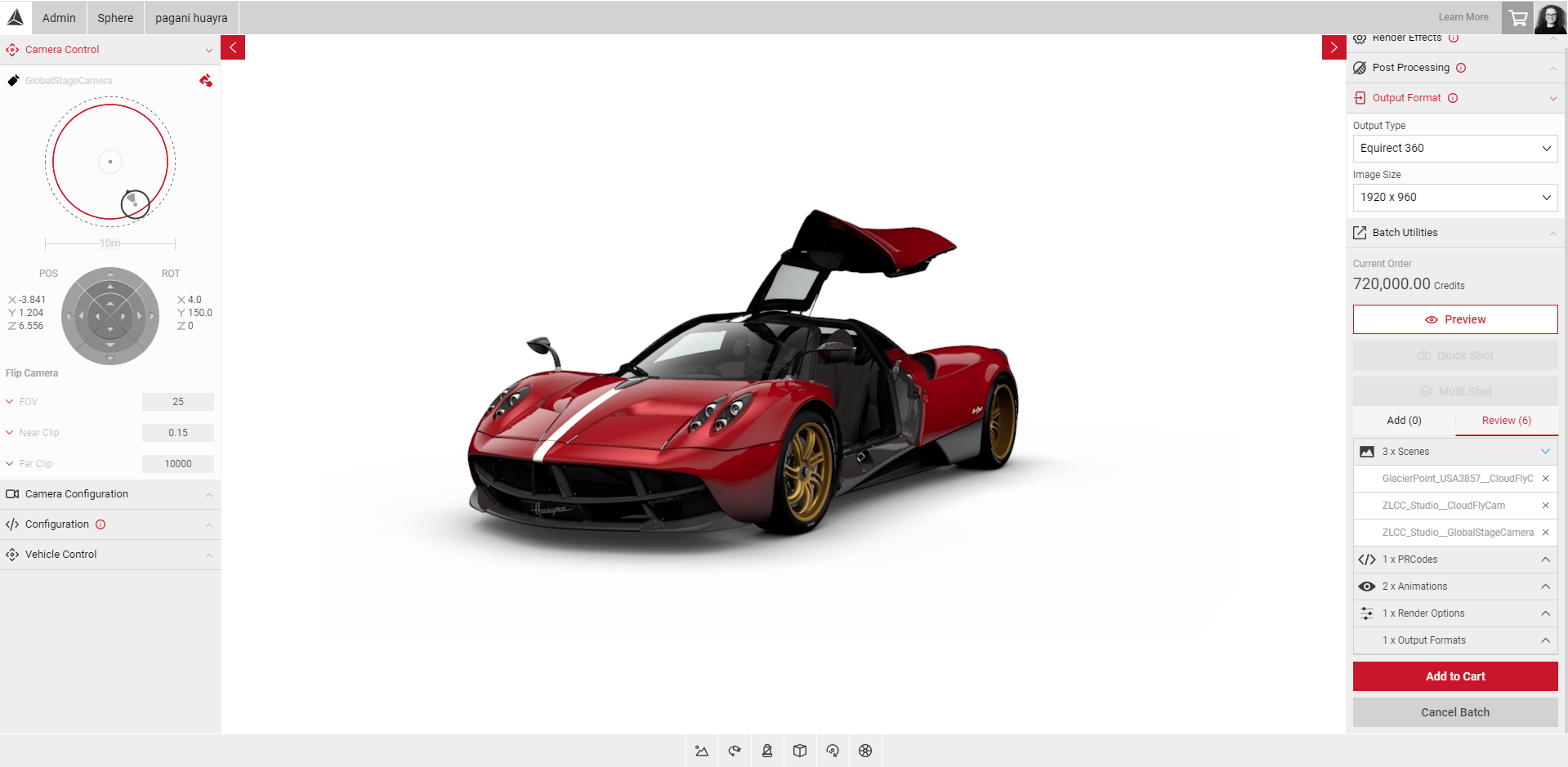
Task: Open the car seat interior icon
Action: click(767, 751)
